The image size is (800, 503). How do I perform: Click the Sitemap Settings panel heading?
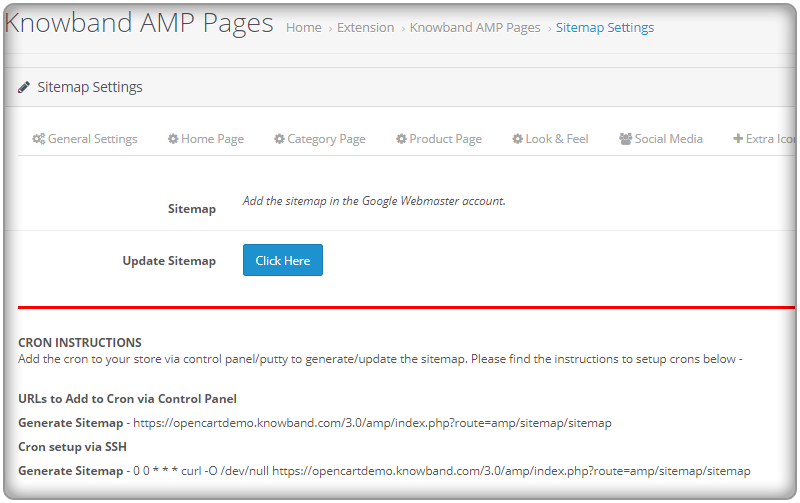tap(90, 87)
